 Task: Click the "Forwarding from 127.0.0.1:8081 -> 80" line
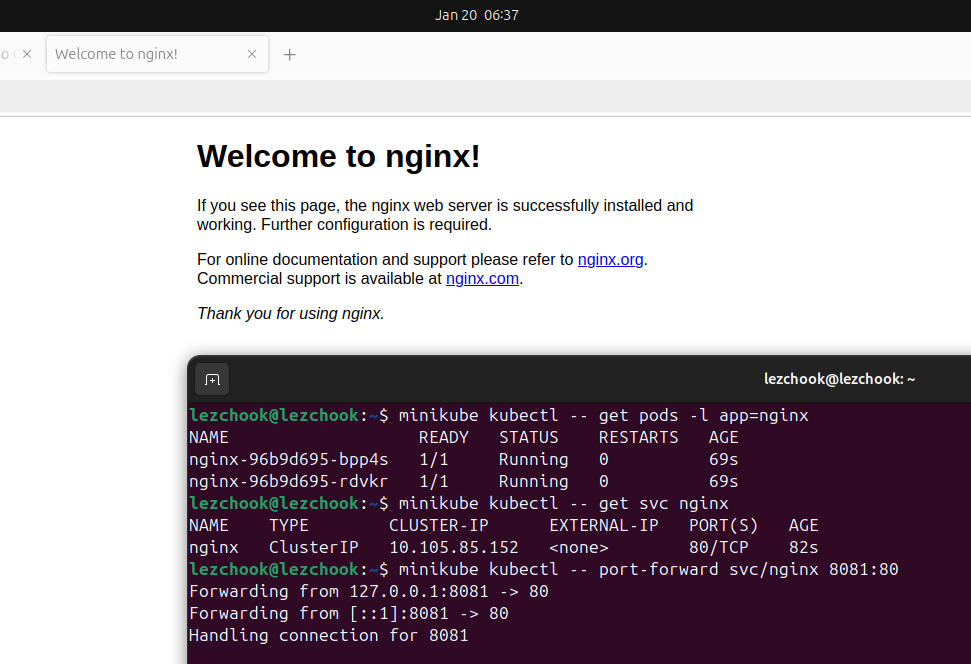click(369, 592)
